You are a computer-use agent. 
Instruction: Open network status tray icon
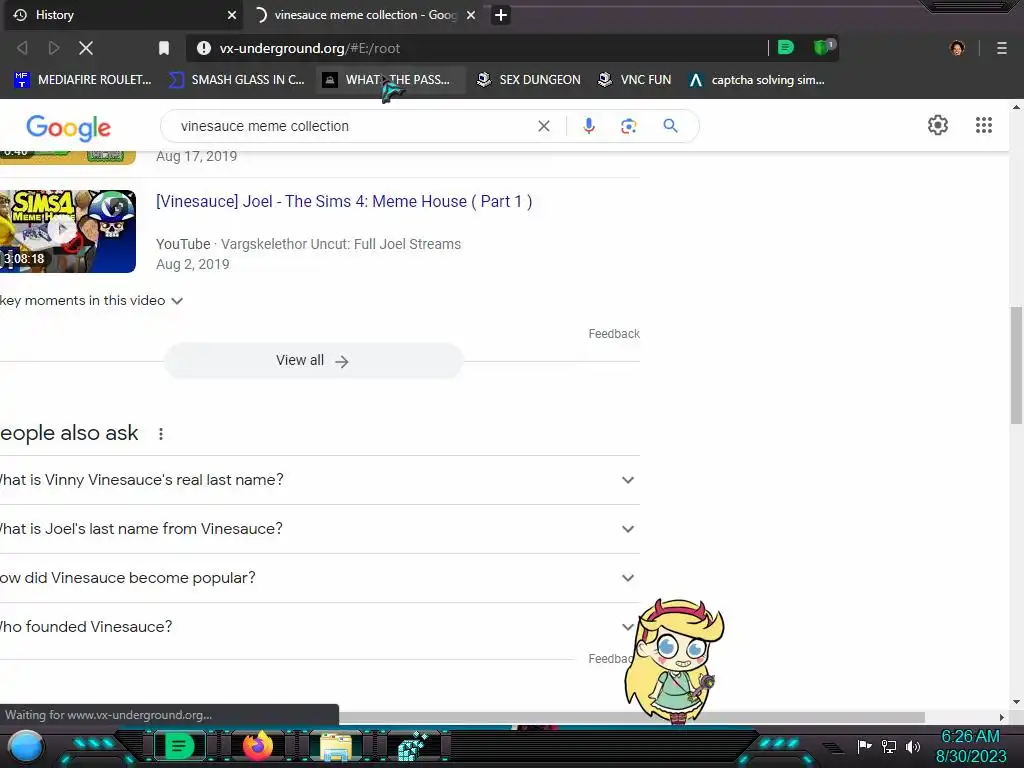(889, 746)
